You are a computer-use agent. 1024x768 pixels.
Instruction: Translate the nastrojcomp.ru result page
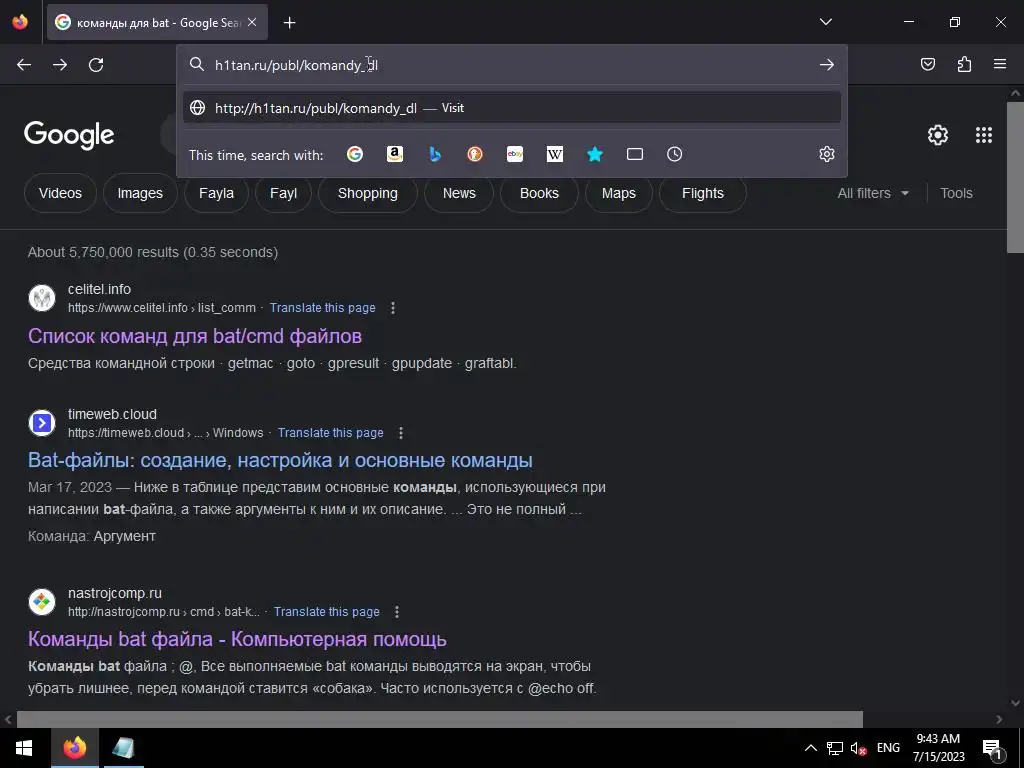point(327,612)
